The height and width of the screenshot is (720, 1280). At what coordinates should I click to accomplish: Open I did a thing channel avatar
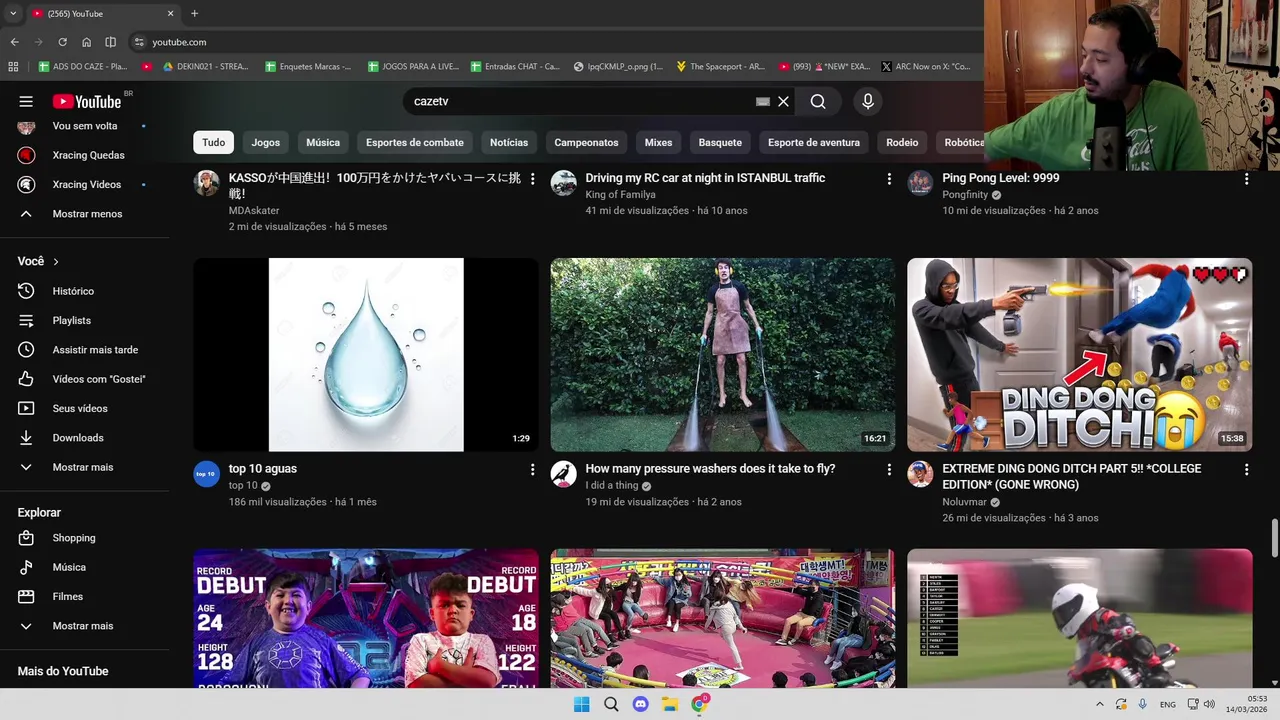pos(563,474)
